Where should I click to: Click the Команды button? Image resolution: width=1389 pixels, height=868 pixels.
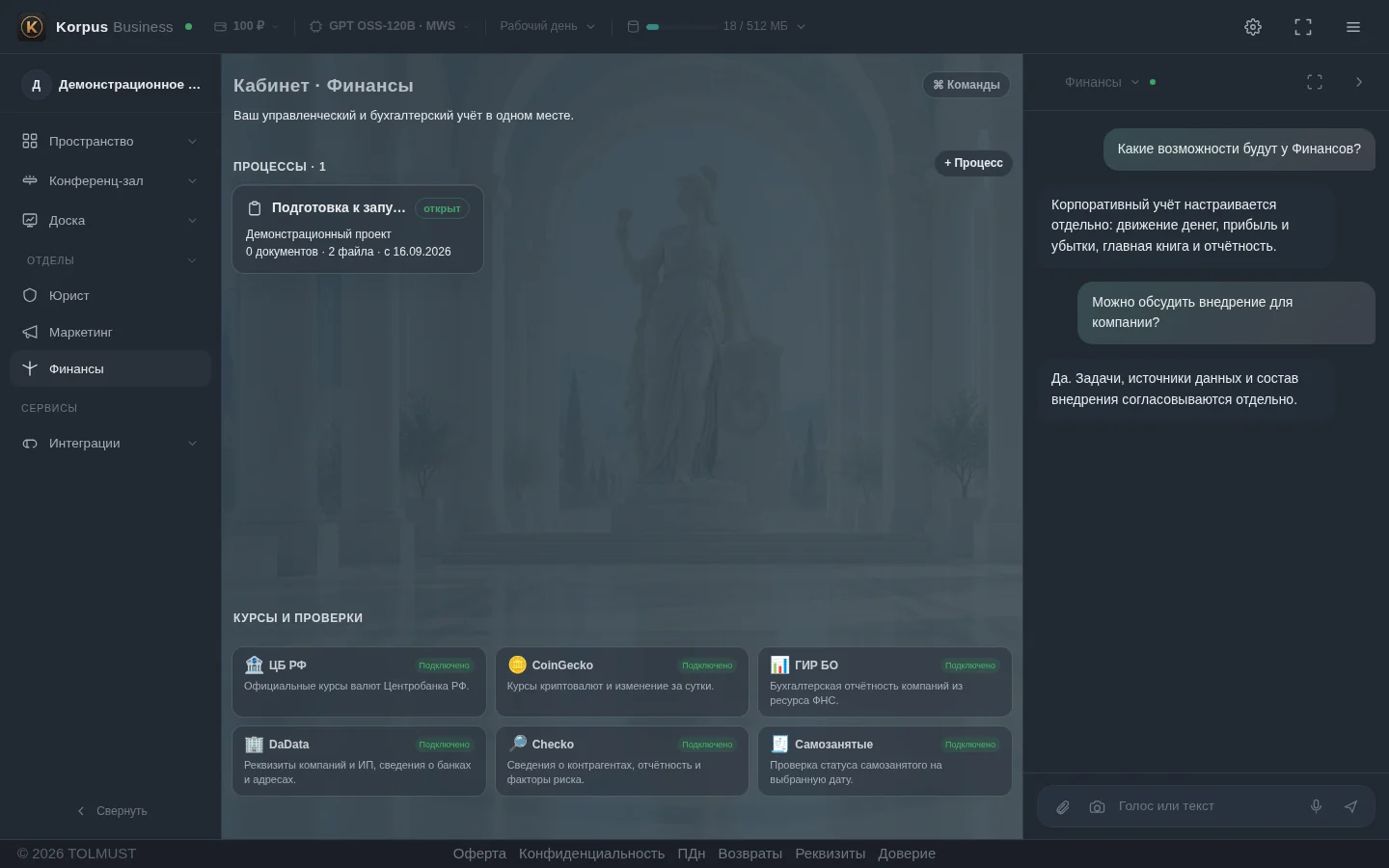pyautogui.click(x=967, y=85)
